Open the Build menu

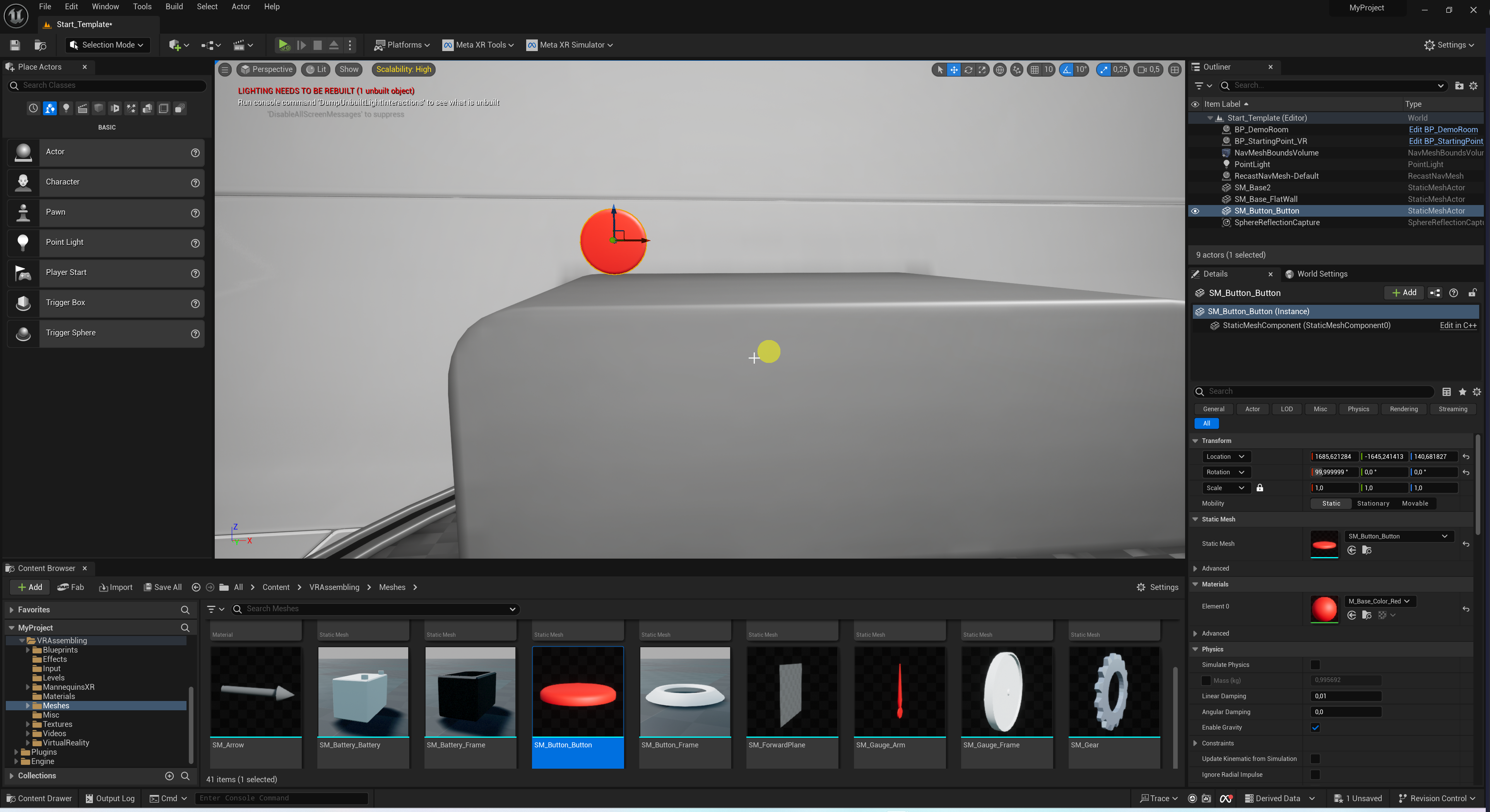tap(173, 6)
